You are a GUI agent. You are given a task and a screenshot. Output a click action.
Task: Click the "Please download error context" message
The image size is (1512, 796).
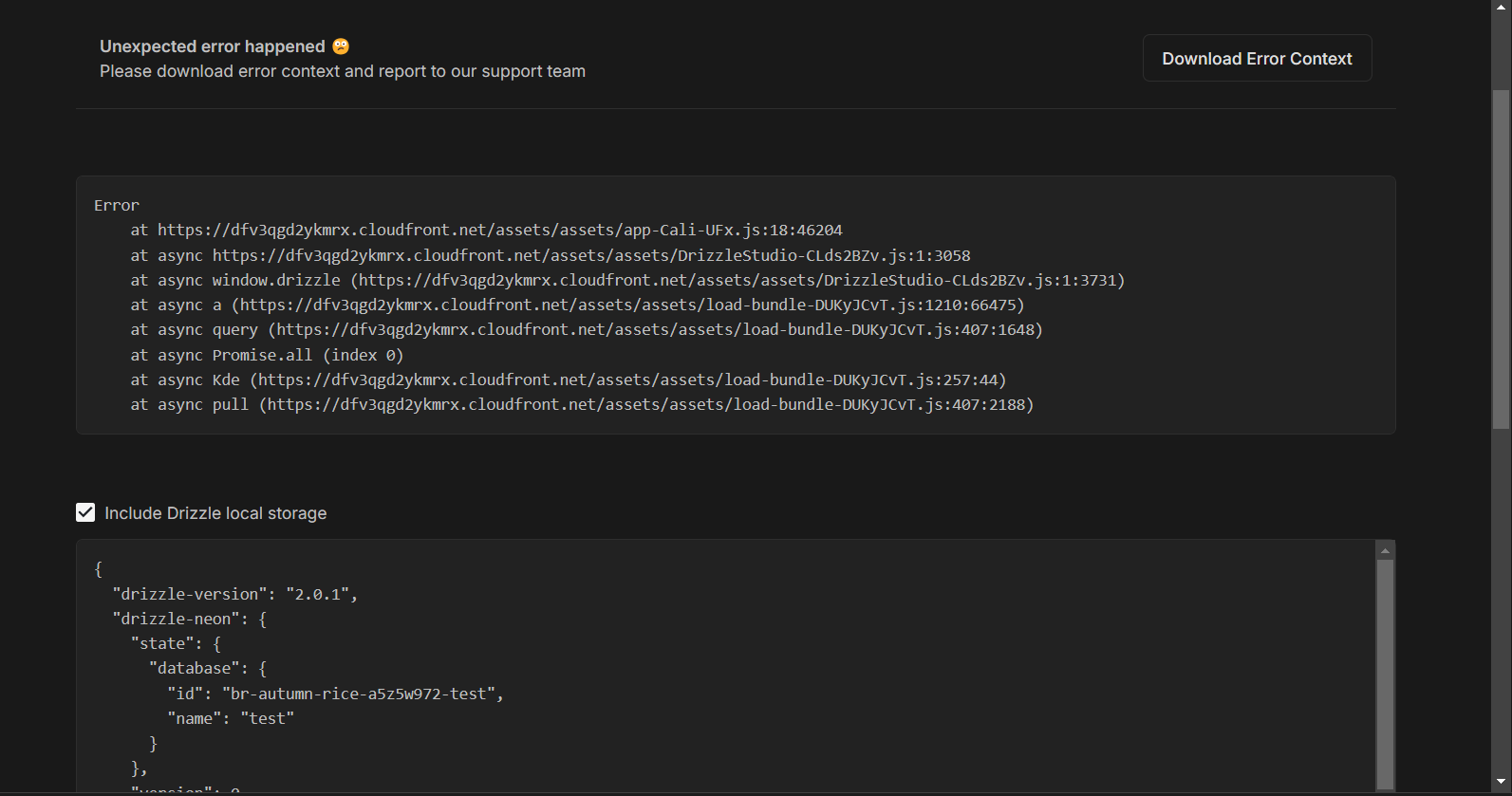[x=343, y=71]
